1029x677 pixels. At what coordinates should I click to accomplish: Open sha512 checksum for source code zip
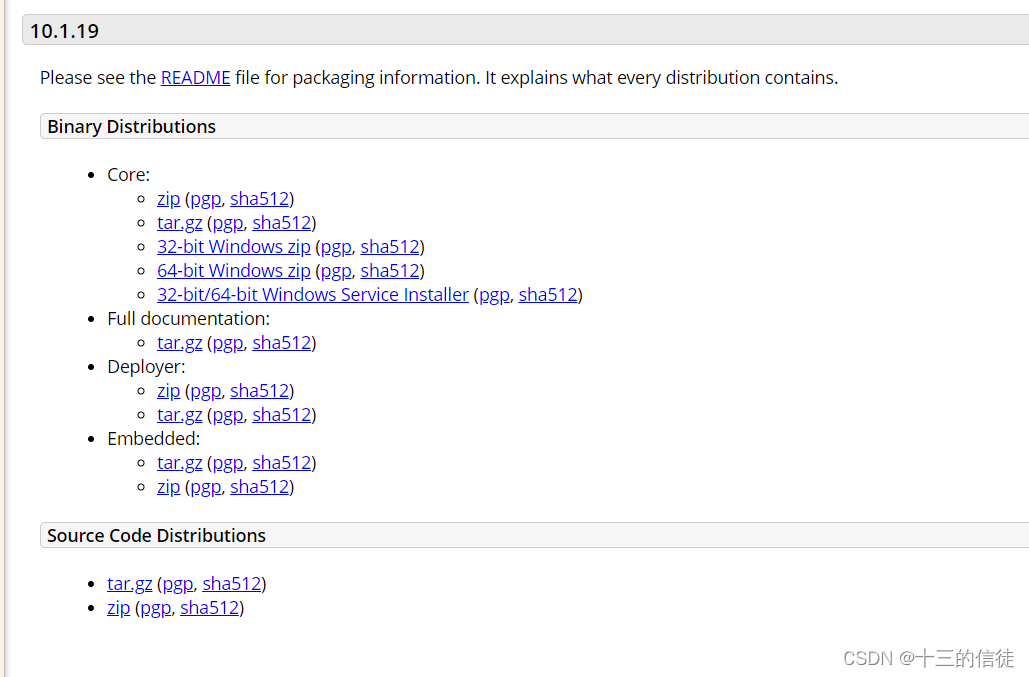(x=209, y=608)
